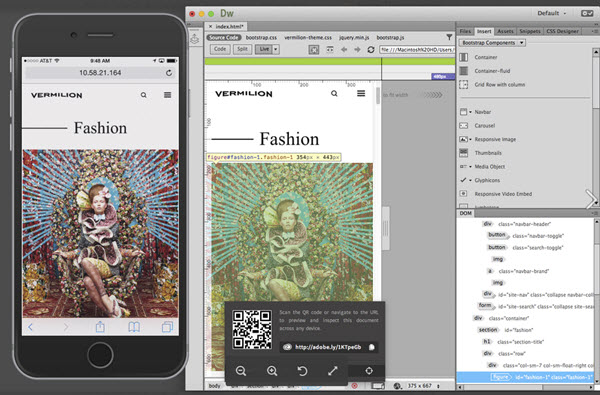Switch to the Snippets panel tab
The image size is (600, 395).
[530, 31]
